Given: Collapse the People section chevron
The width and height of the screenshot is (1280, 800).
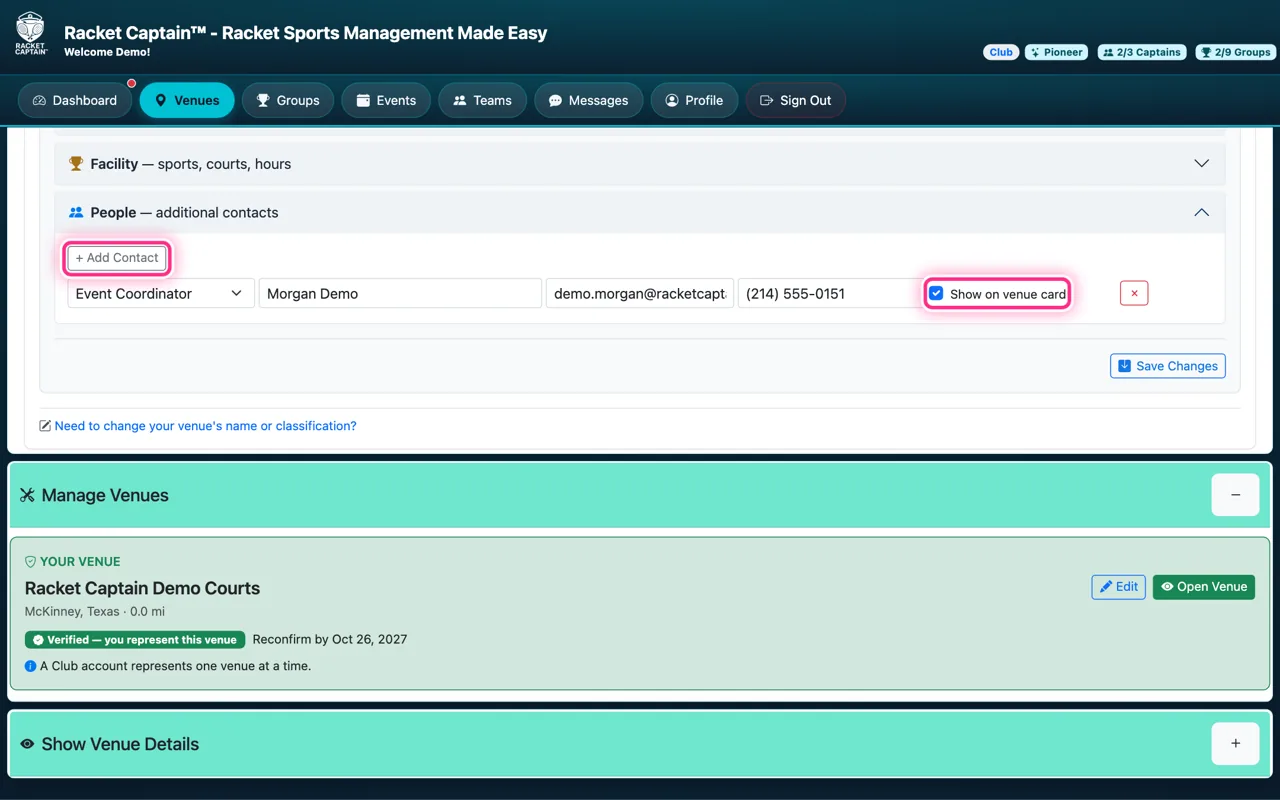Looking at the screenshot, I should tap(1202, 212).
